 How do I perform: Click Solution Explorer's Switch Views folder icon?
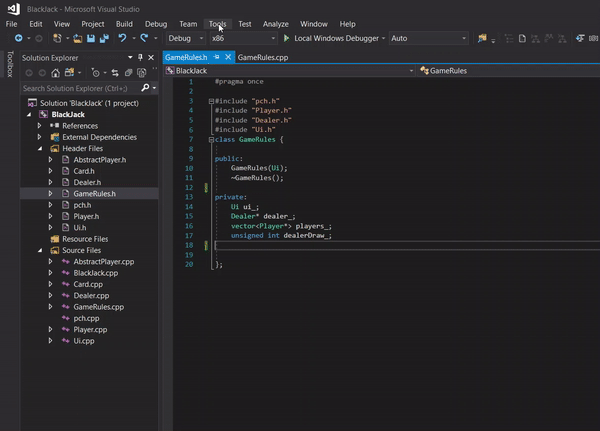tap(69, 72)
